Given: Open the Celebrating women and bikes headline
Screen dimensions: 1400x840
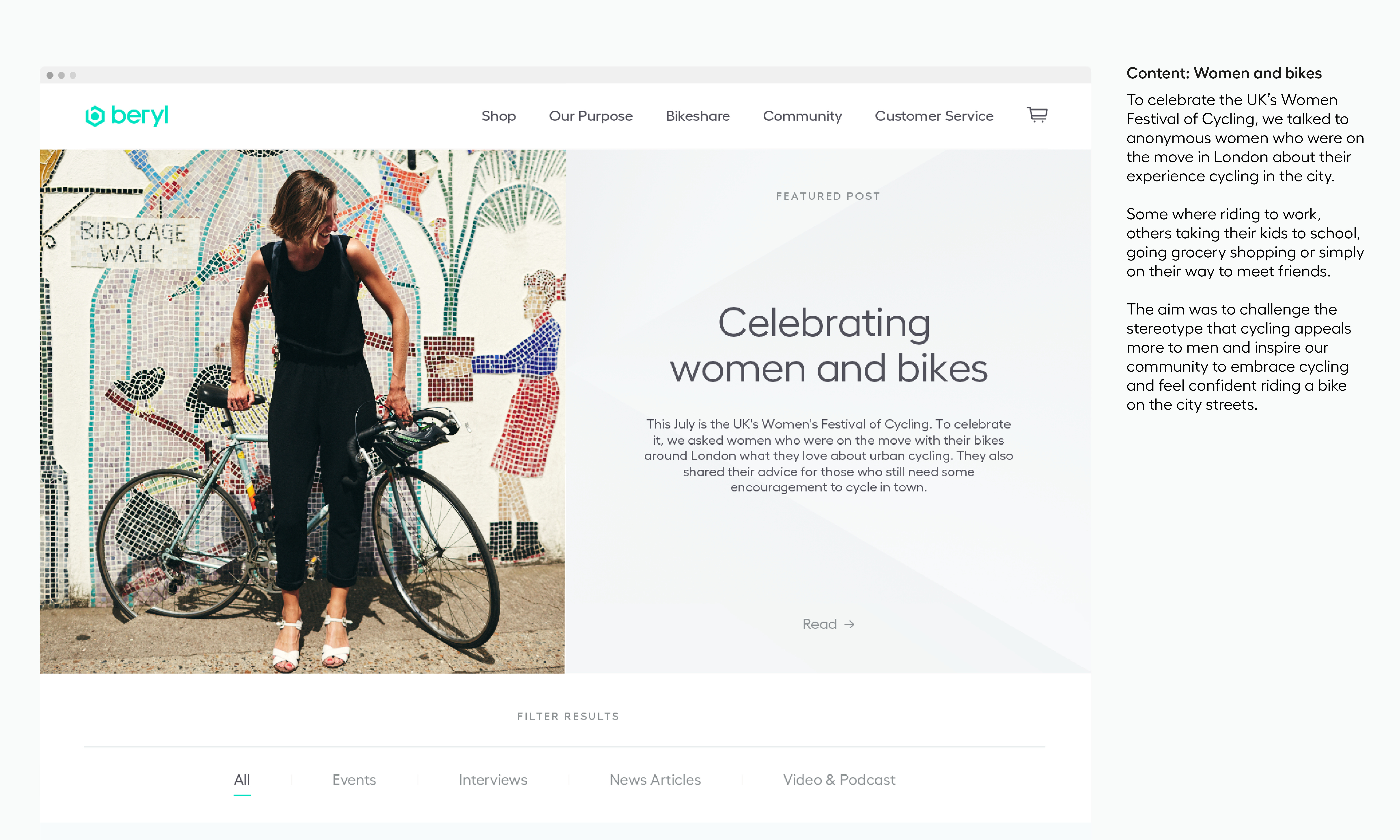Looking at the screenshot, I should (x=828, y=345).
